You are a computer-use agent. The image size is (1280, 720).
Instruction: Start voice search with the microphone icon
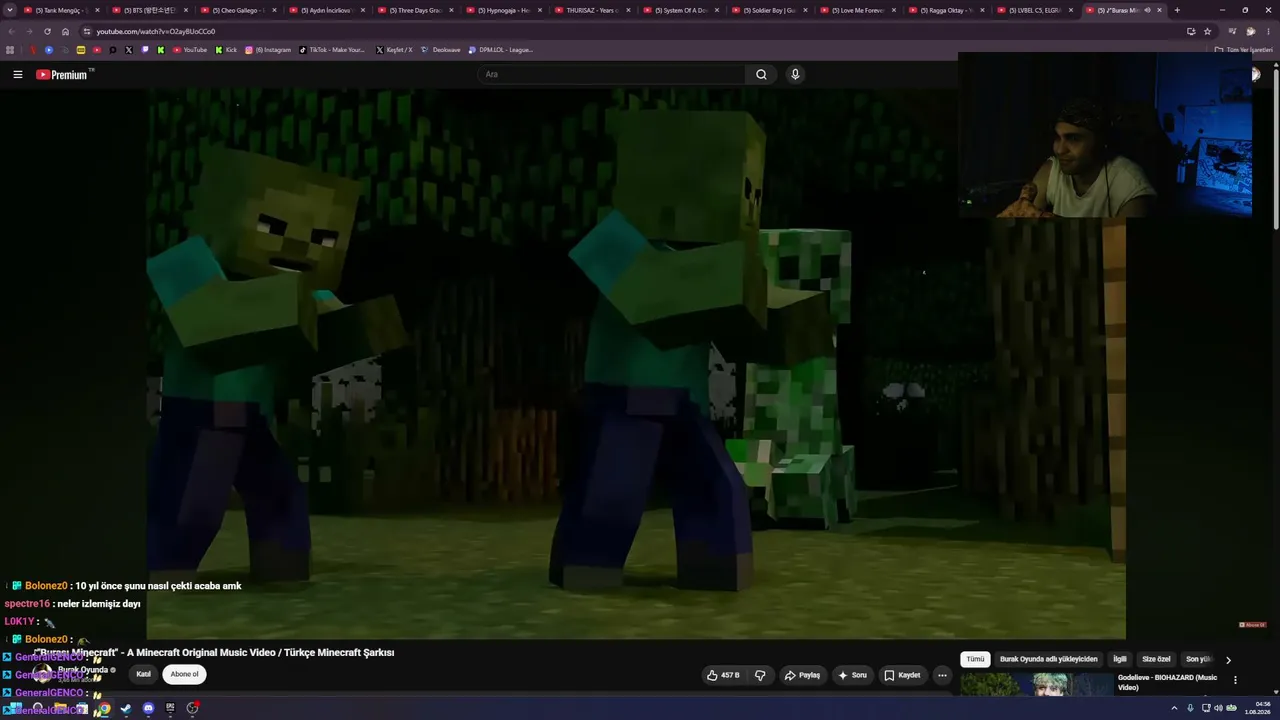(x=795, y=74)
